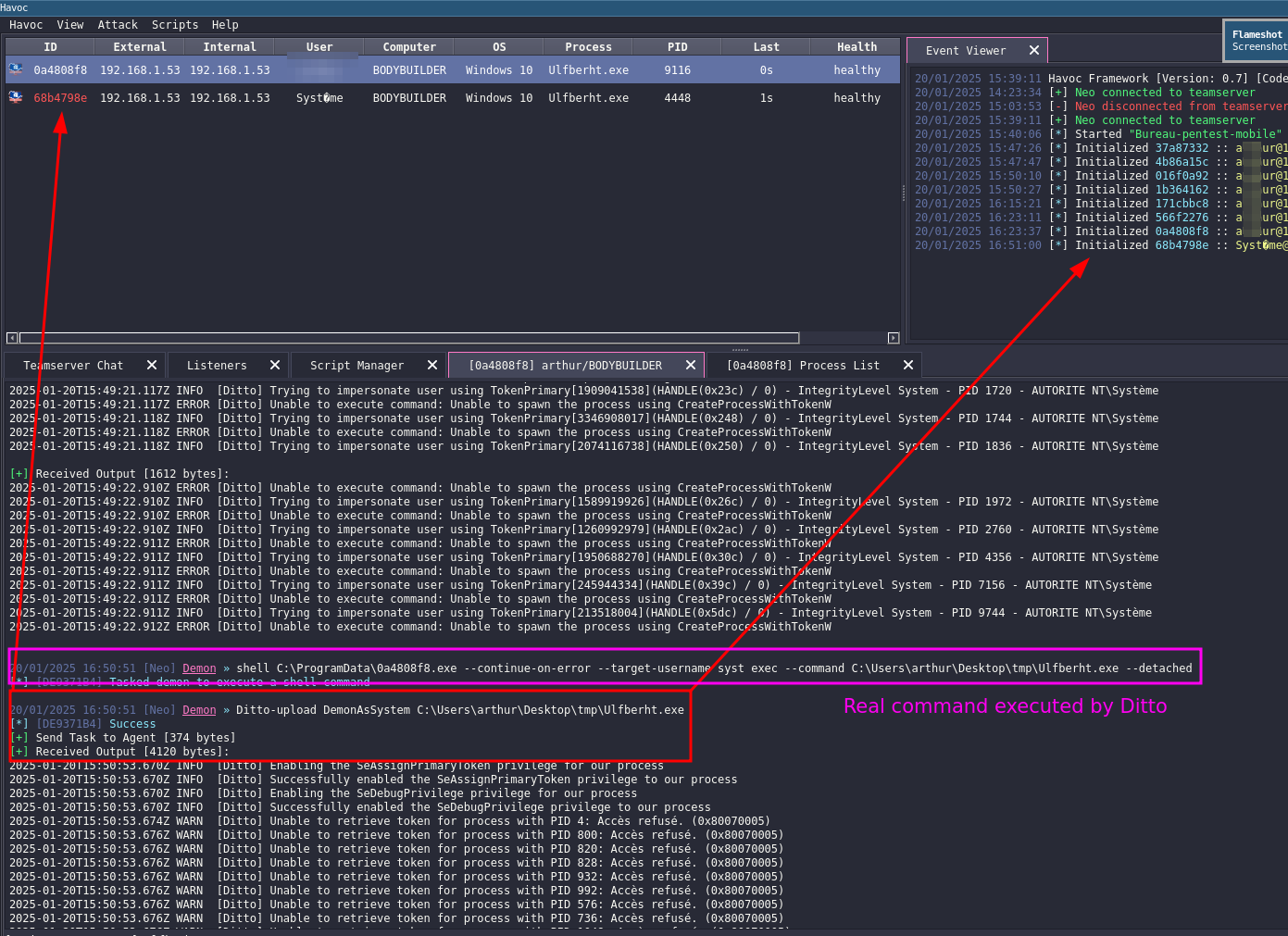Click 'Send Task to Agent [374 bytes]' line
This screenshot has height=936, width=1288.
[122, 738]
